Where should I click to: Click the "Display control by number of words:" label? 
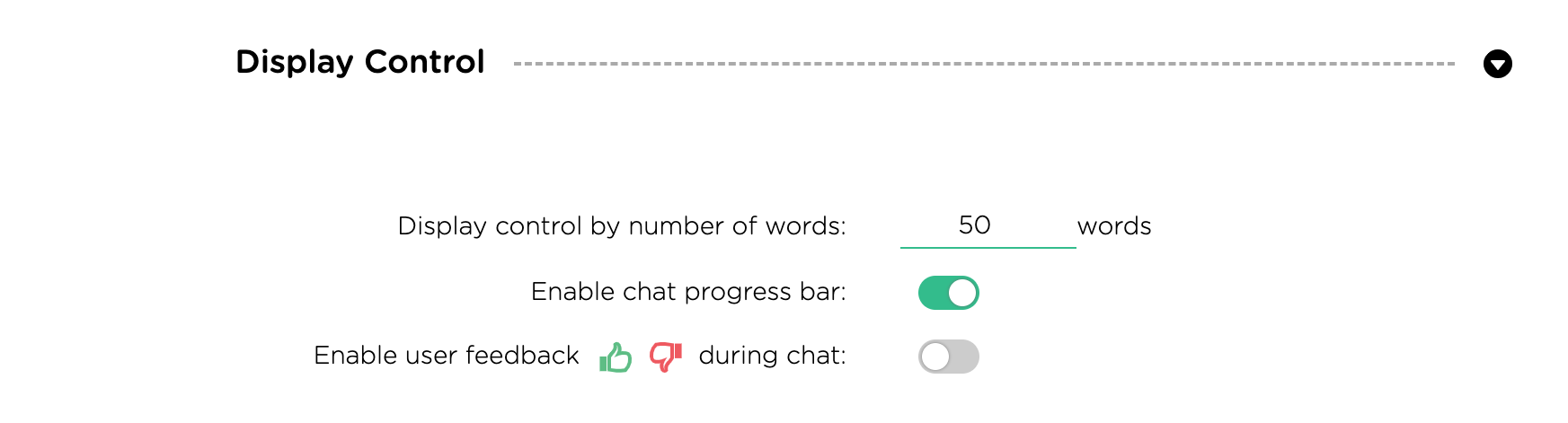(622, 225)
